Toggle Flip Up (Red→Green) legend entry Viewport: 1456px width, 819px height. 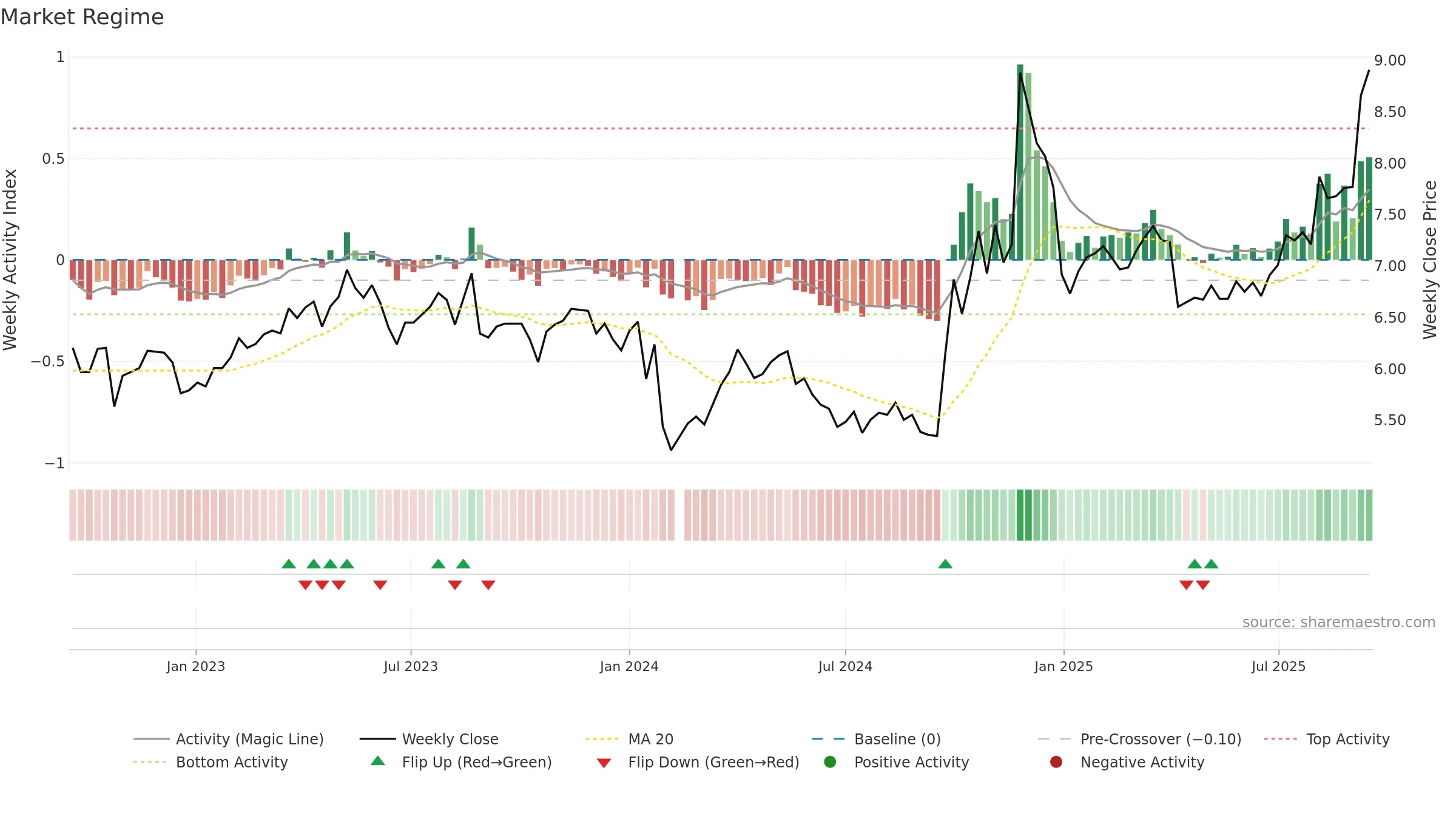[x=461, y=762]
